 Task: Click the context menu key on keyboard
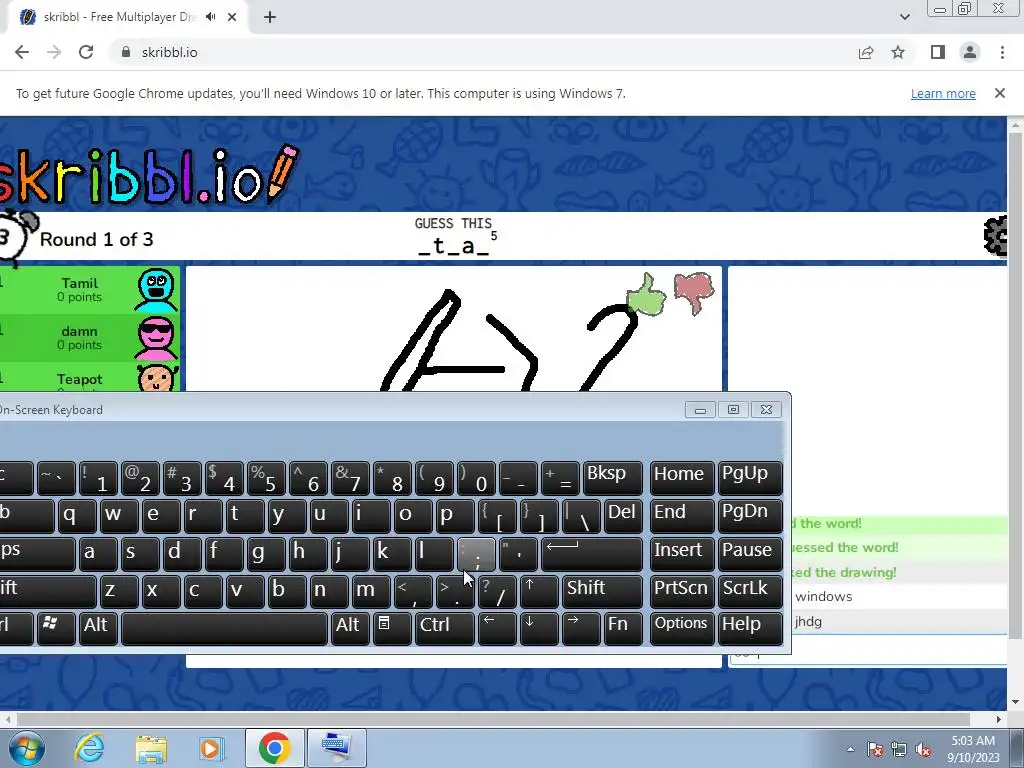pos(392,628)
